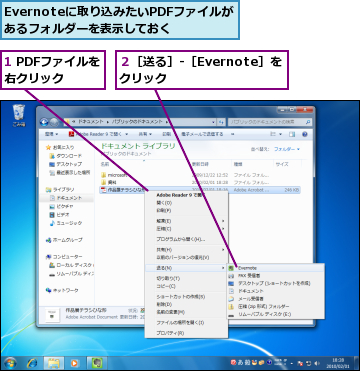This screenshot has height=371, width=360.
Task: Click the Evernote taskbar icon
Action: [x=97, y=362]
